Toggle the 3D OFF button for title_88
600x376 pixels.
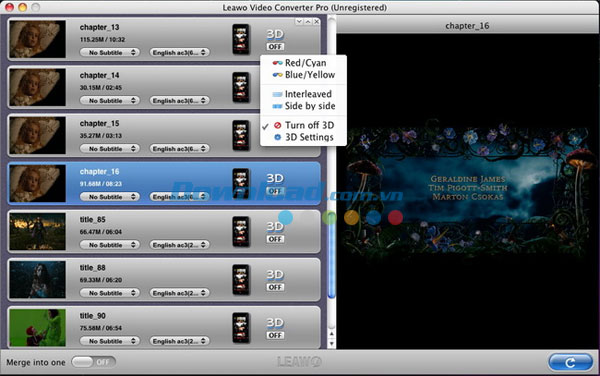pos(275,287)
